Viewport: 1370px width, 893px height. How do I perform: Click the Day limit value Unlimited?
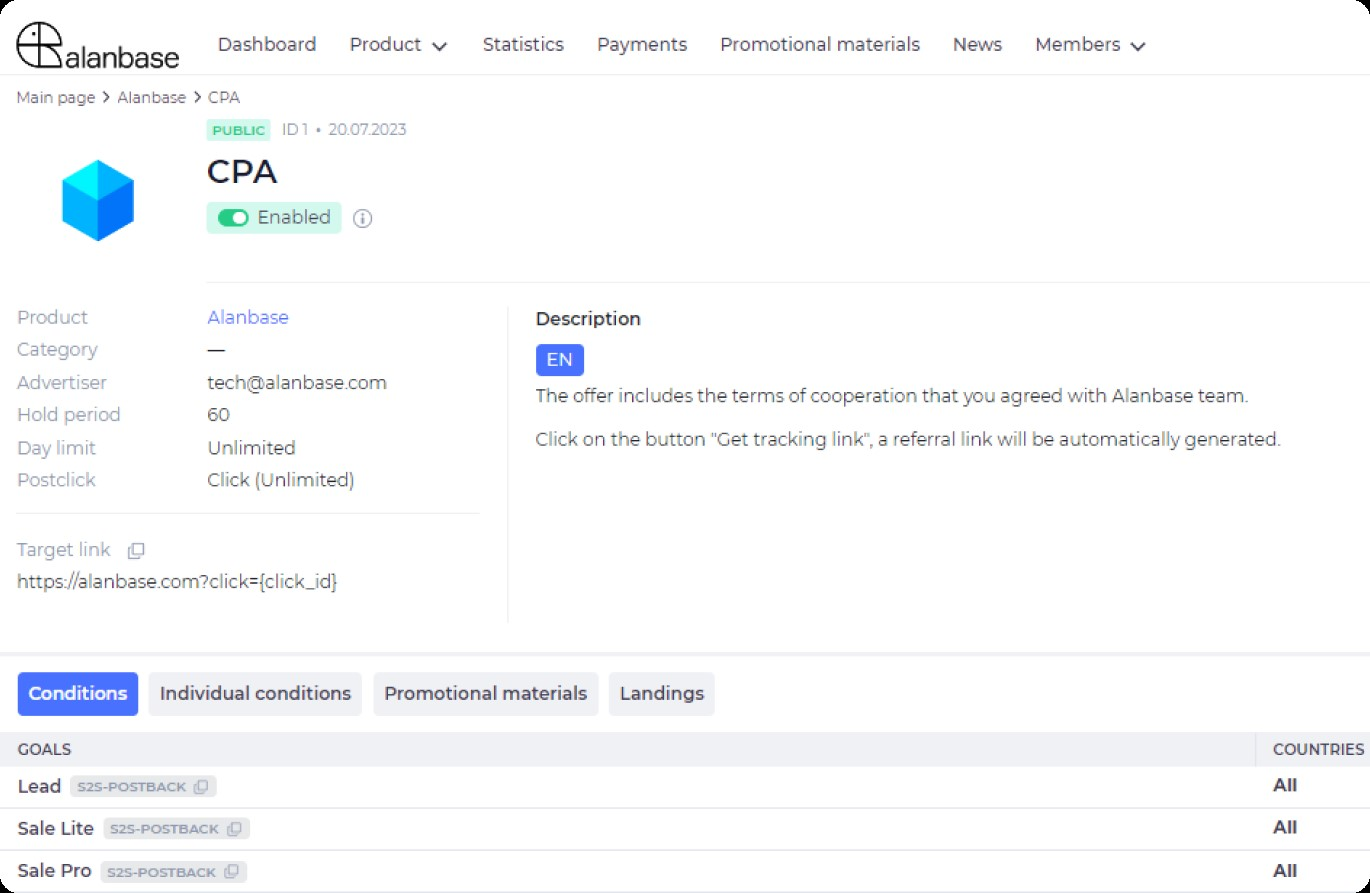tap(251, 448)
